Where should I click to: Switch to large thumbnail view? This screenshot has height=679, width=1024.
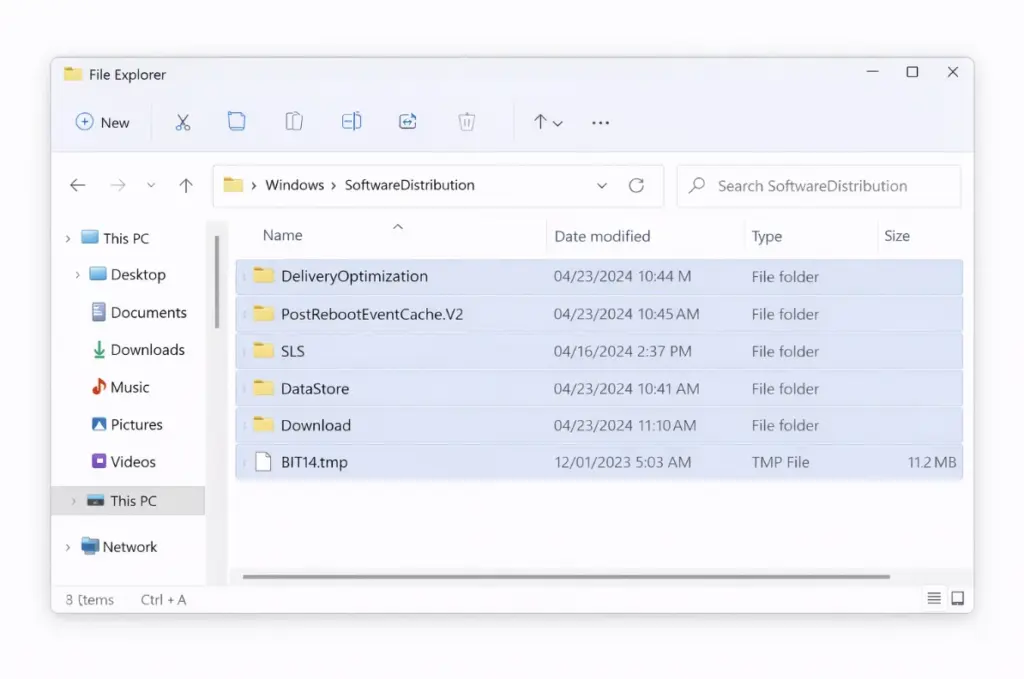958,597
